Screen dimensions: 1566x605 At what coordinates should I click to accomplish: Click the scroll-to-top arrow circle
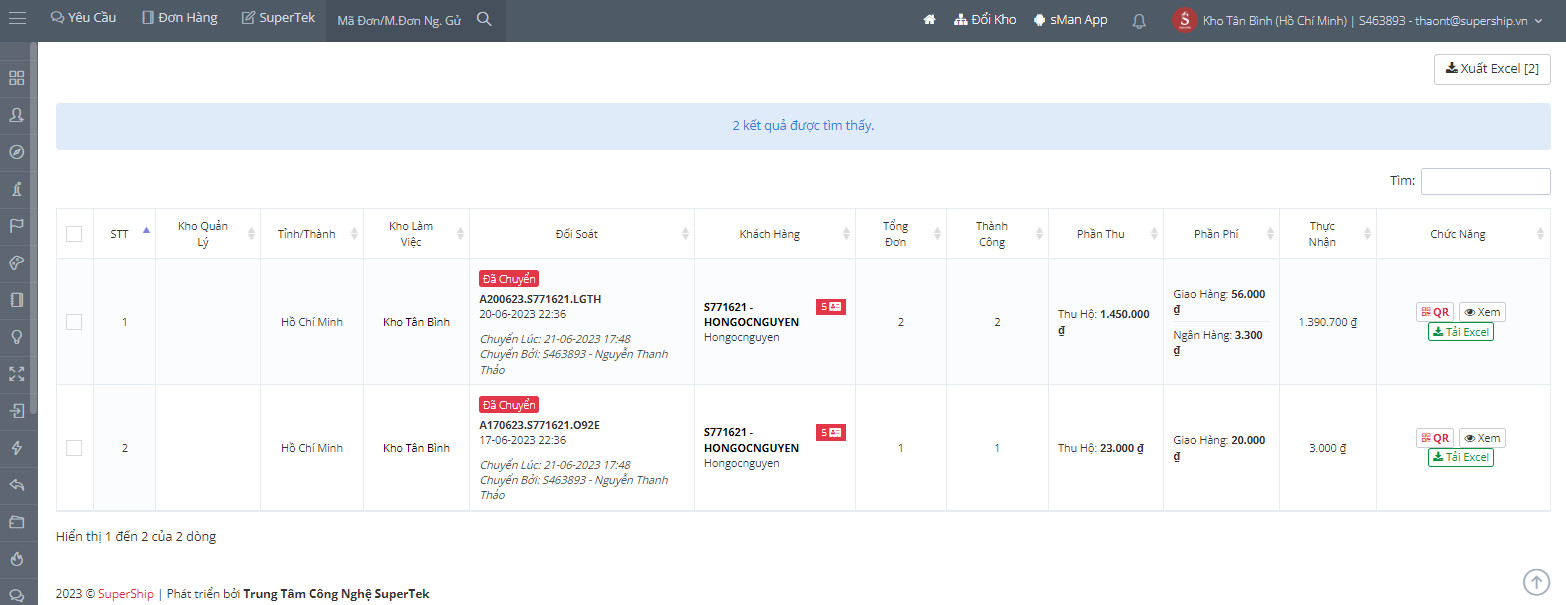(1535, 581)
